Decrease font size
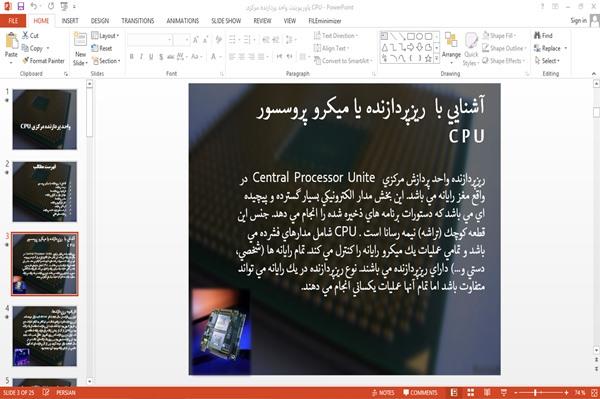 [205, 40]
